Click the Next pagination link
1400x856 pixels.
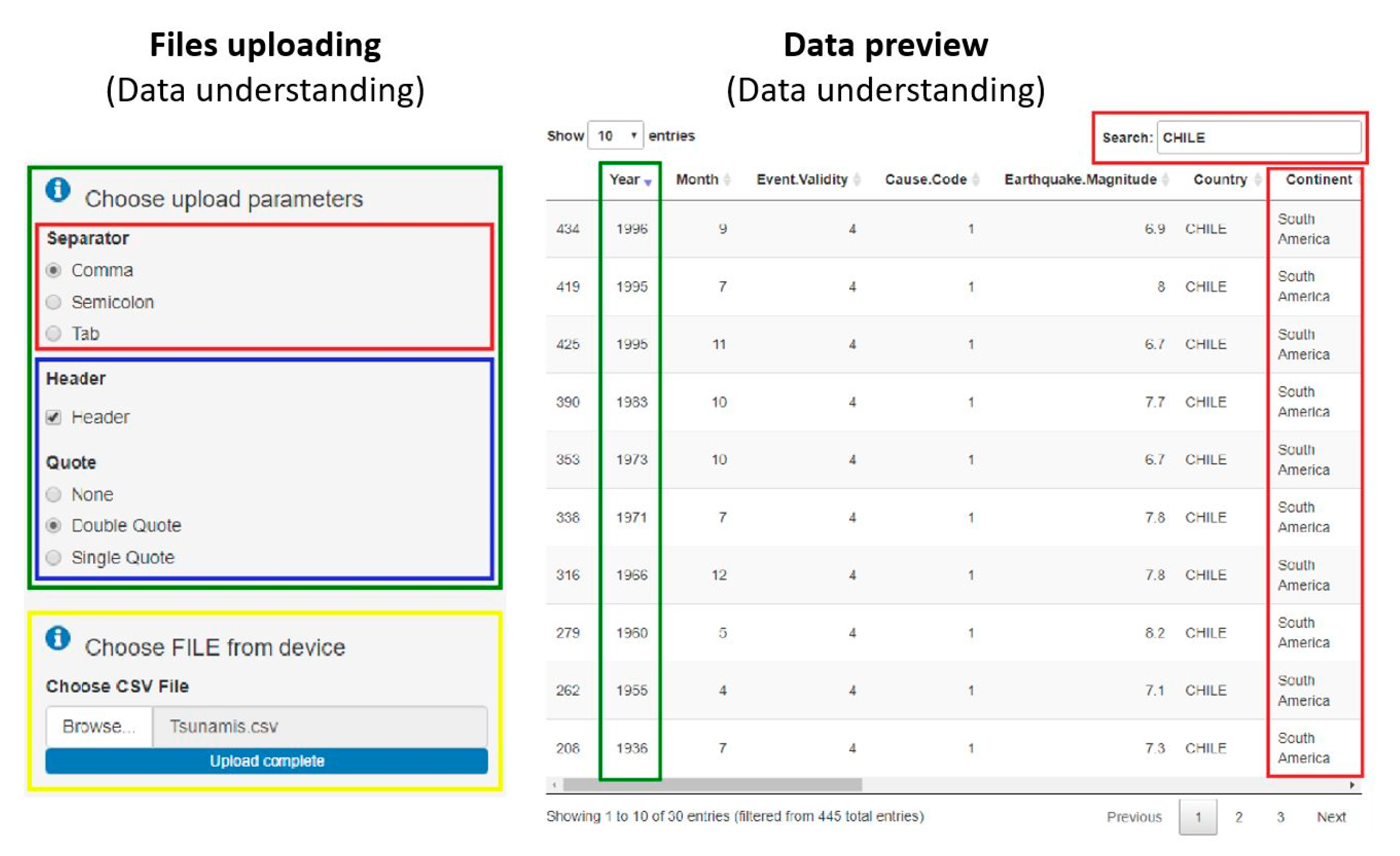pos(1331,818)
